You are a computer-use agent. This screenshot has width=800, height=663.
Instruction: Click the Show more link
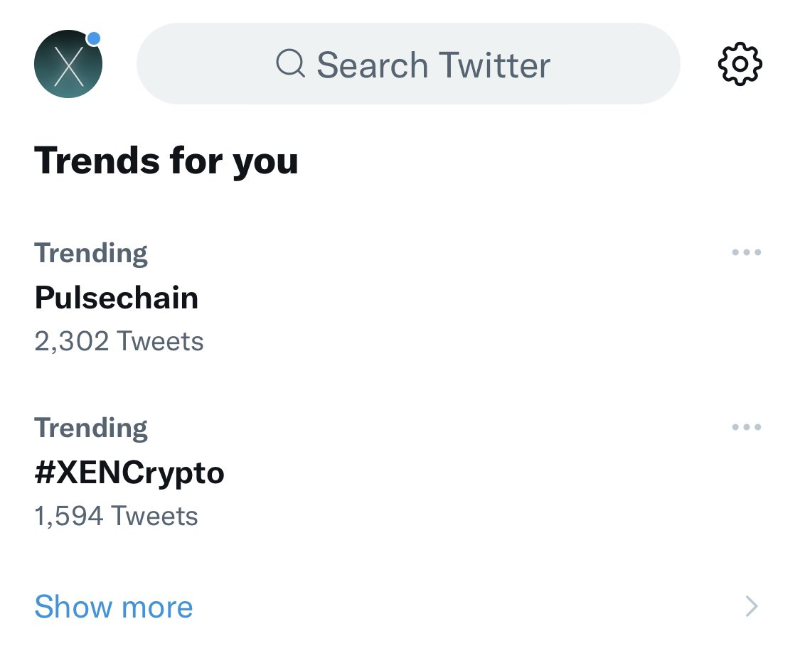coord(113,607)
